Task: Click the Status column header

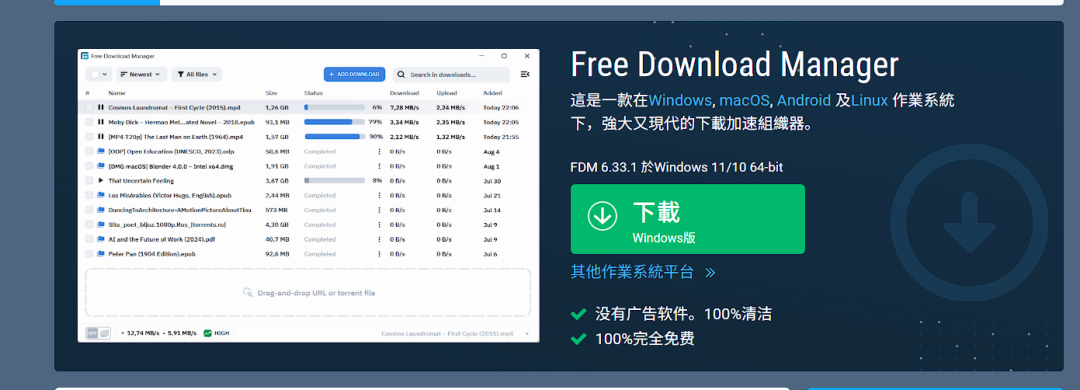Action: pos(313,93)
